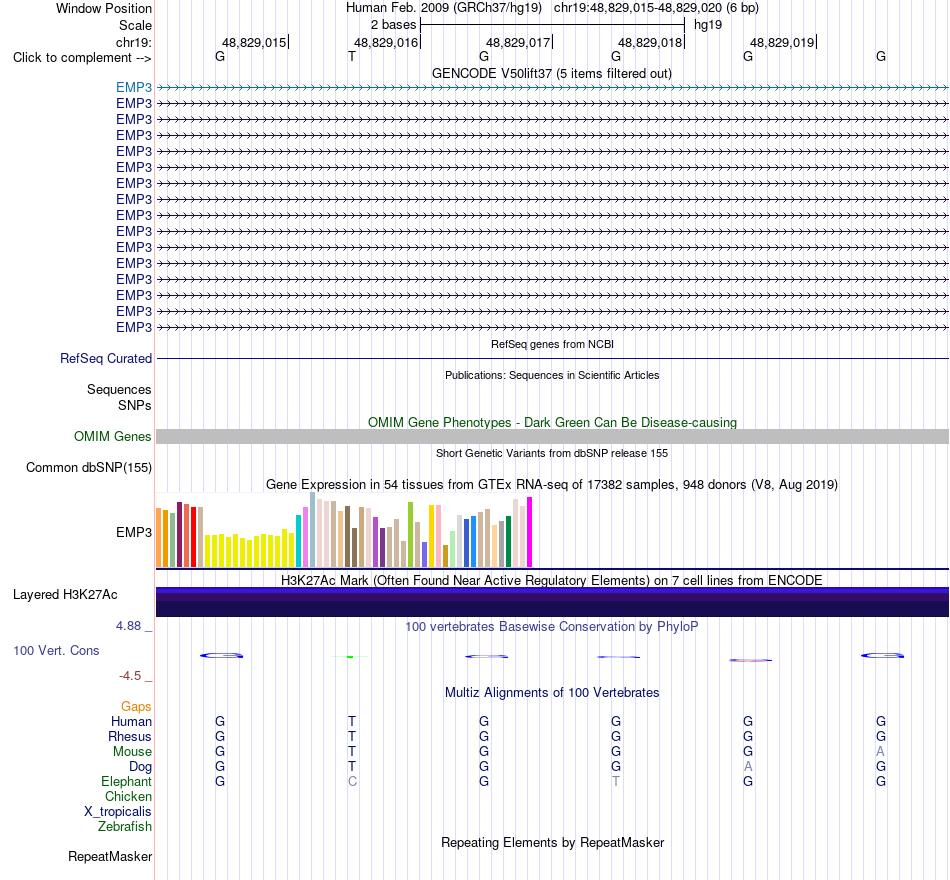Click the 100 Vert. Cons label
The image size is (950, 880).
pyautogui.click(x=56, y=650)
